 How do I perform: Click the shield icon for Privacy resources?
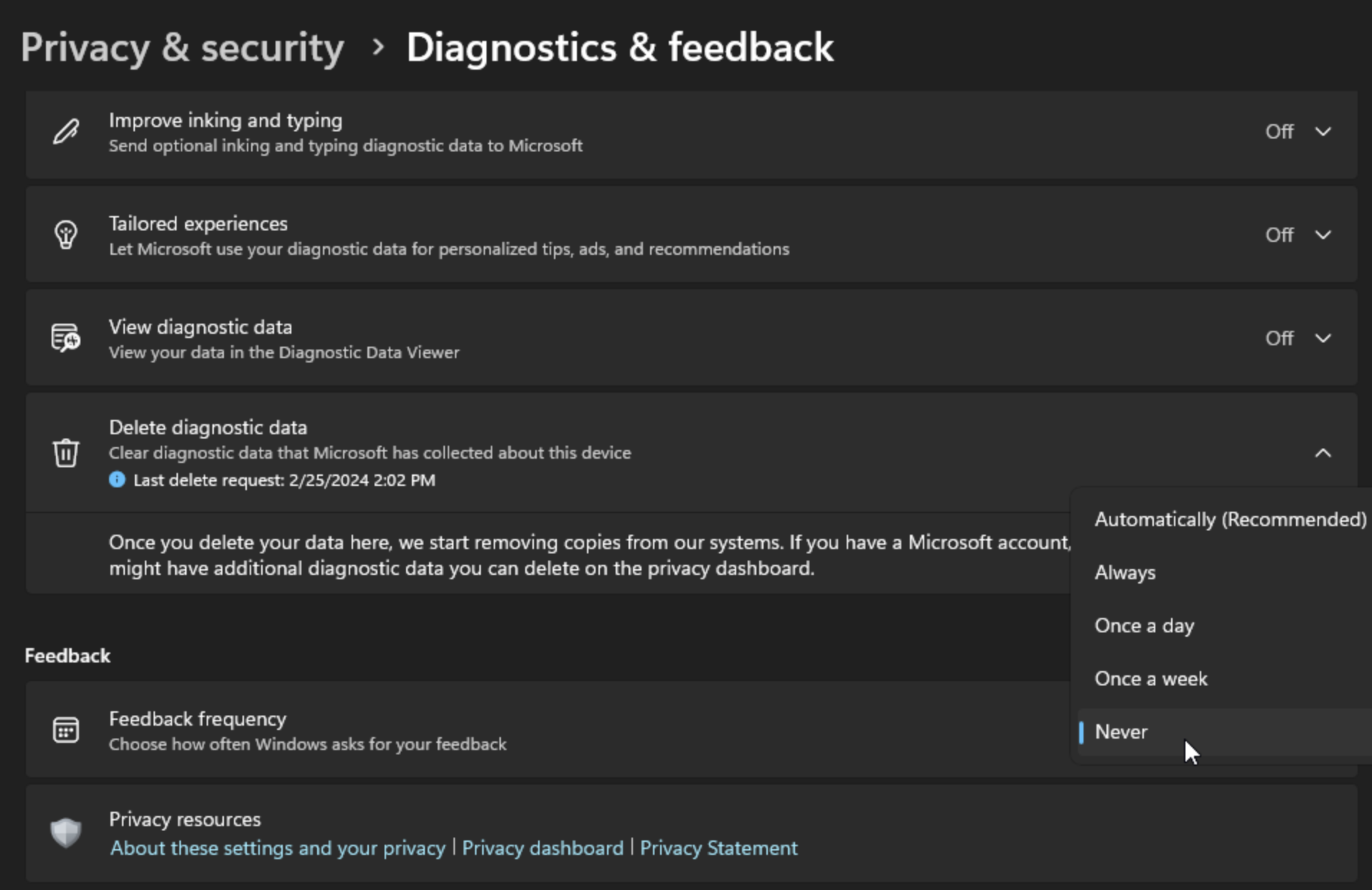66,833
